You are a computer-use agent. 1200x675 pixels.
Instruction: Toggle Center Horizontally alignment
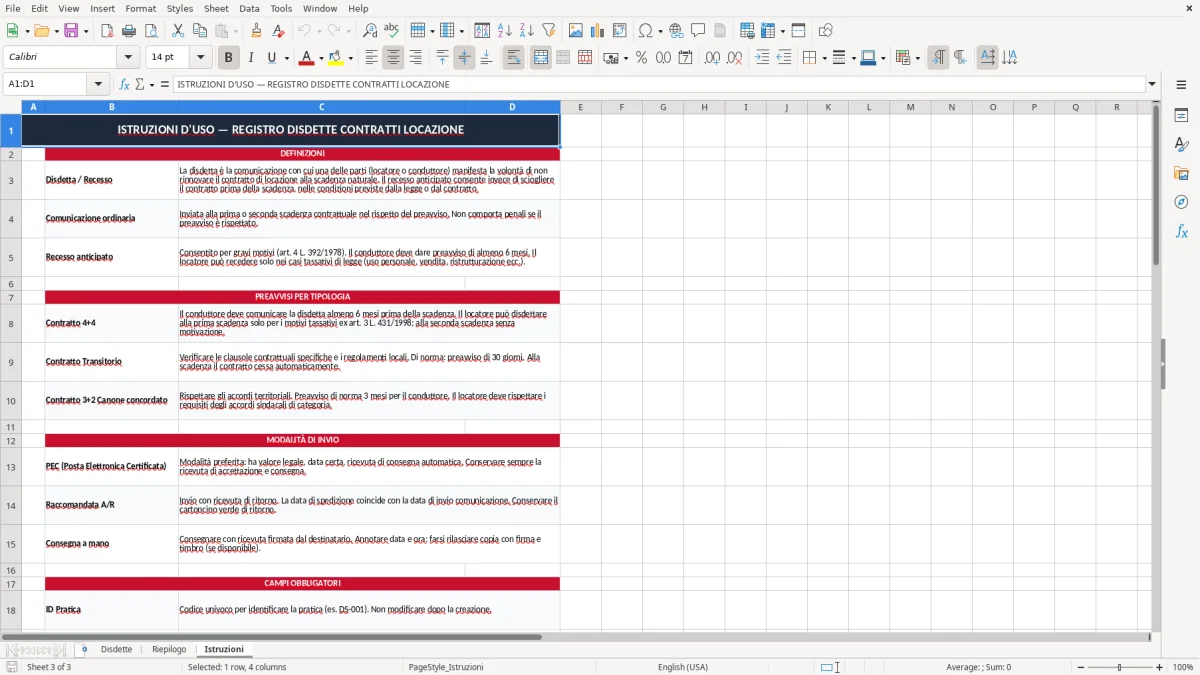[393, 58]
